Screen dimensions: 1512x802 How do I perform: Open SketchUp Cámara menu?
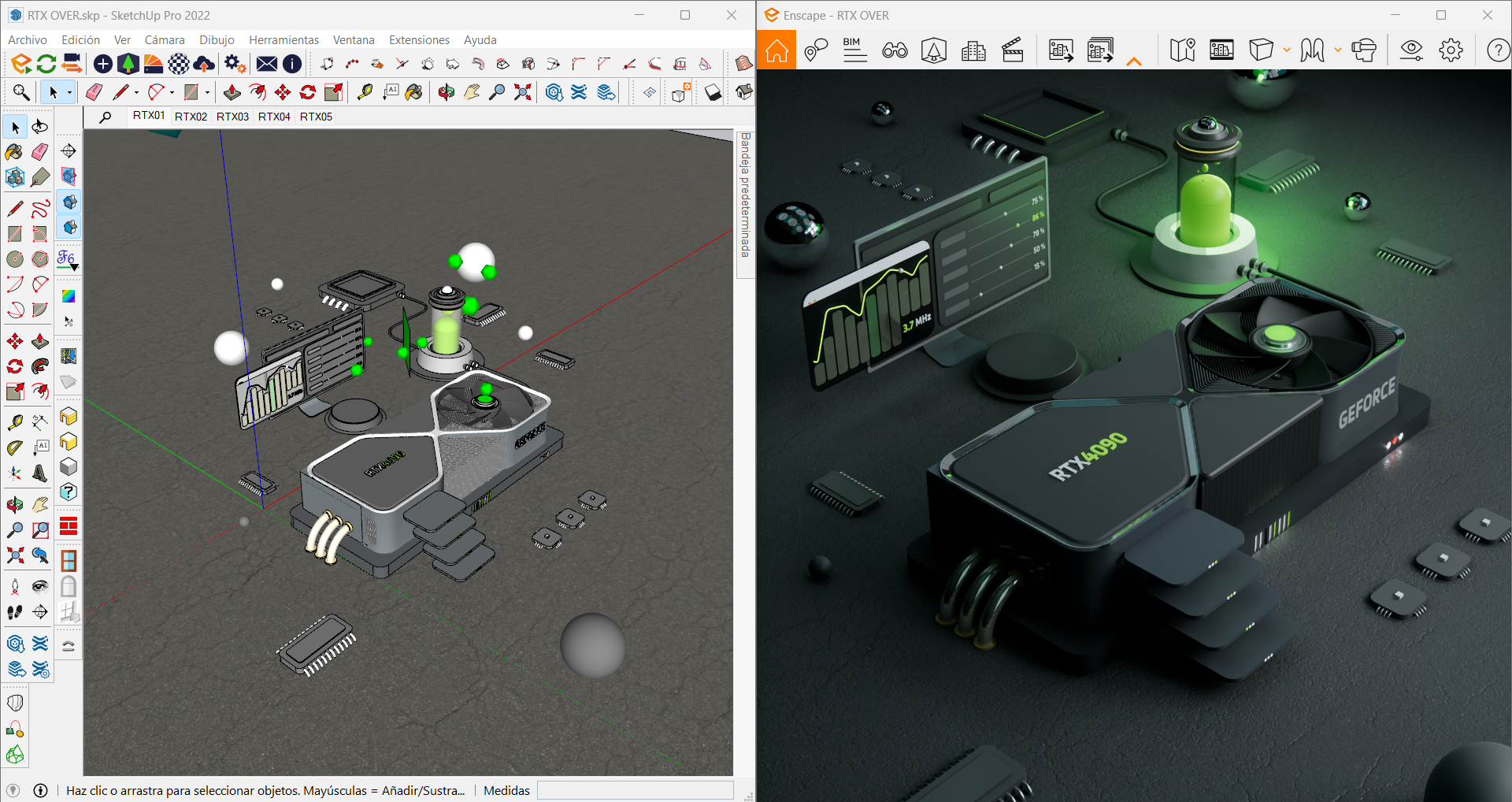[165, 40]
